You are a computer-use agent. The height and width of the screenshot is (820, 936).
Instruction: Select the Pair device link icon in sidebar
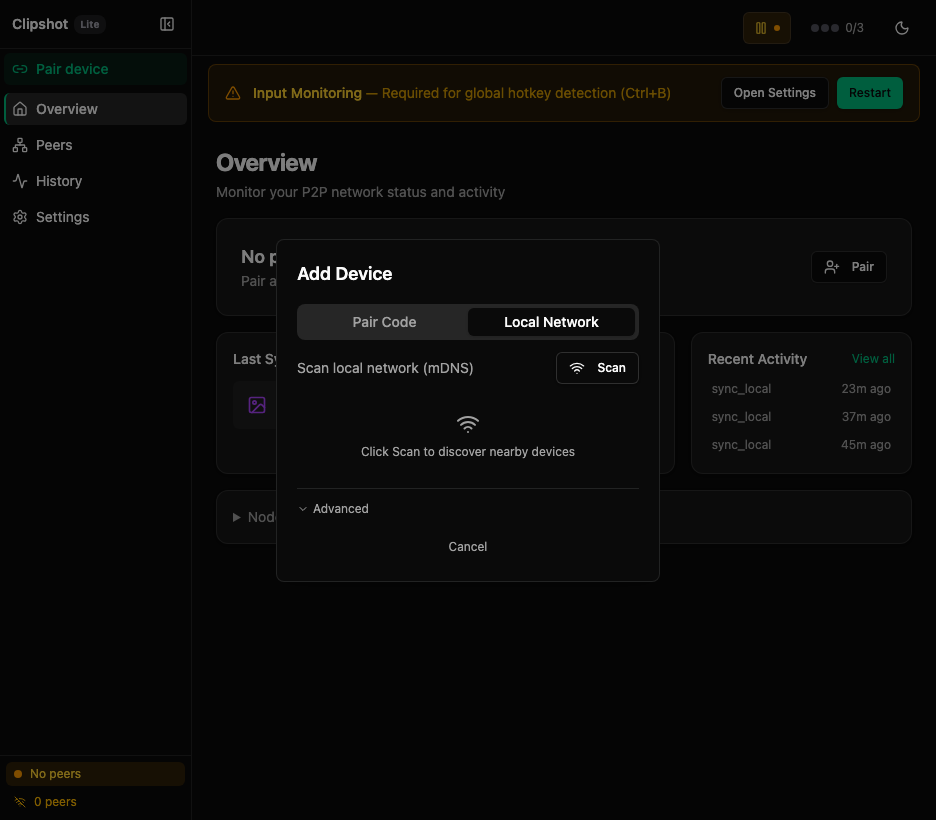point(21,69)
